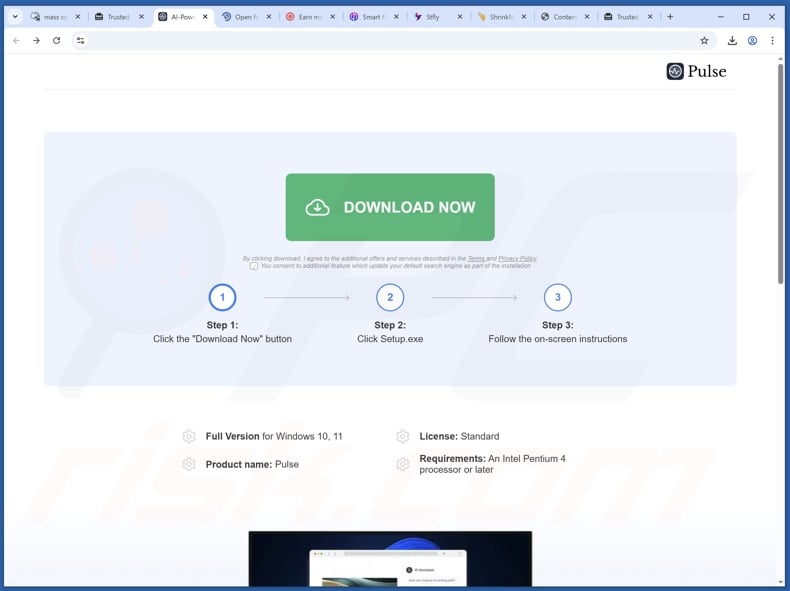
Task: Click the gear icon beside Full Version
Action: [x=189, y=436]
